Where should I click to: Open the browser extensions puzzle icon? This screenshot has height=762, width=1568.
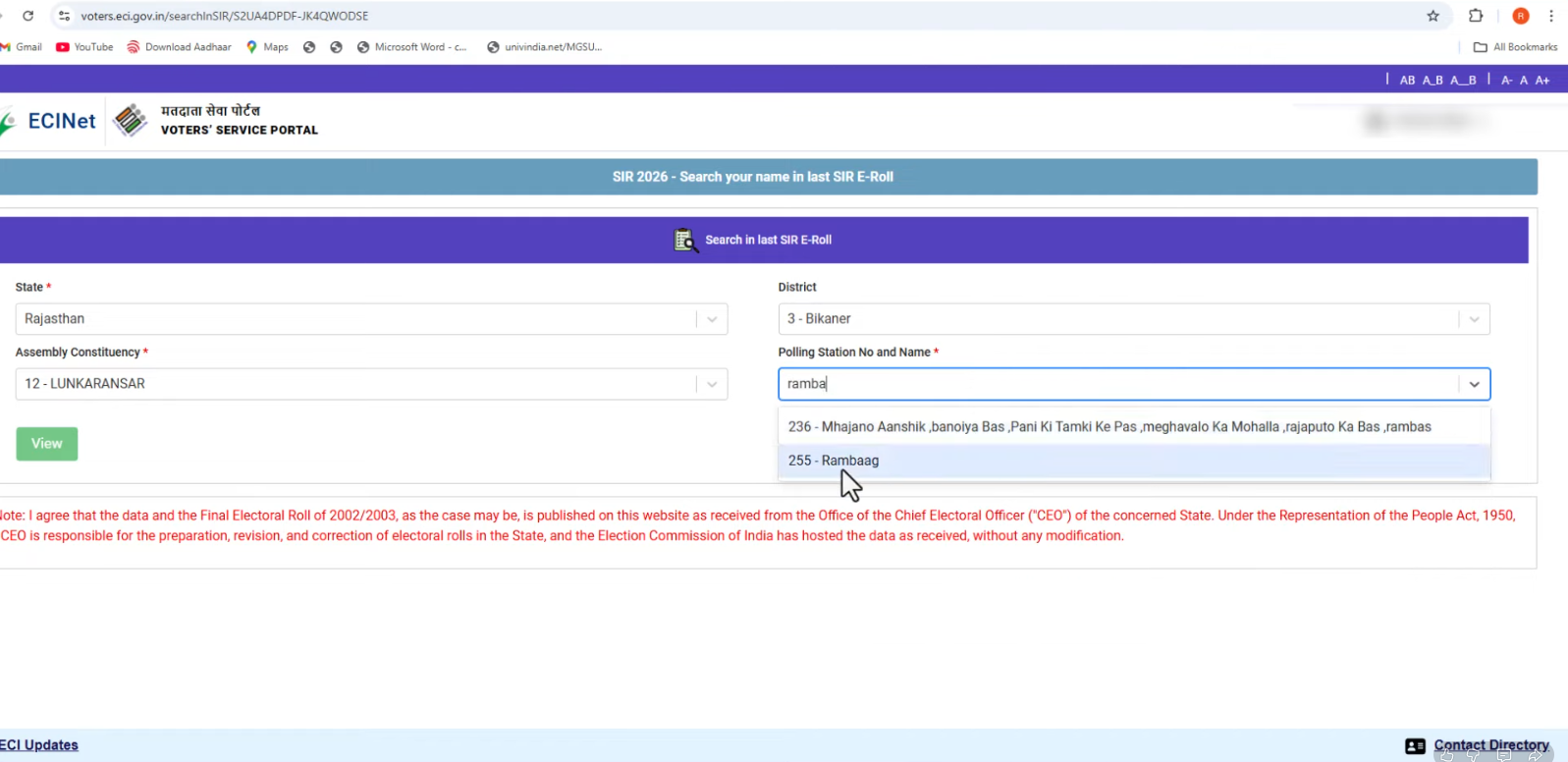point(1475,16)
